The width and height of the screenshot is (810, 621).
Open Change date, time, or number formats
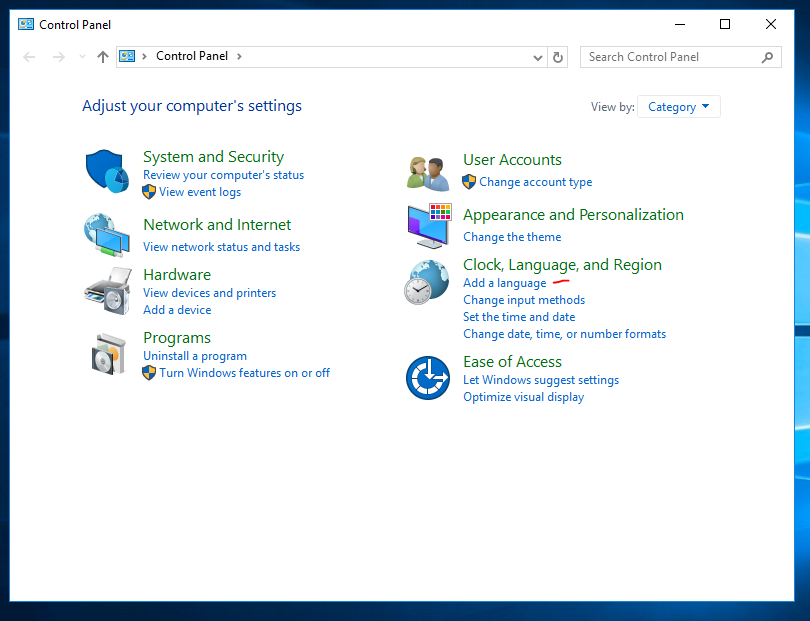[565, 334]
